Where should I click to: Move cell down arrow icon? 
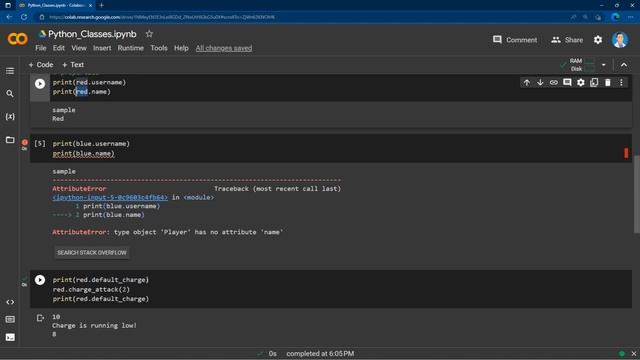[540, 82]
